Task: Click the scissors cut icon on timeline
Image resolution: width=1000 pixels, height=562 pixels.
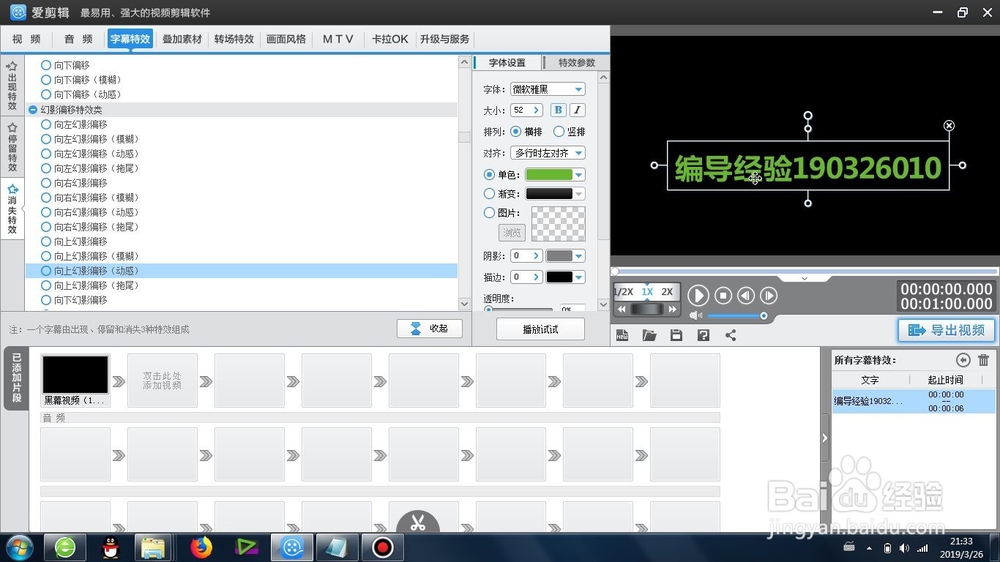Action: pyautogui.click(x=418, y=523)
